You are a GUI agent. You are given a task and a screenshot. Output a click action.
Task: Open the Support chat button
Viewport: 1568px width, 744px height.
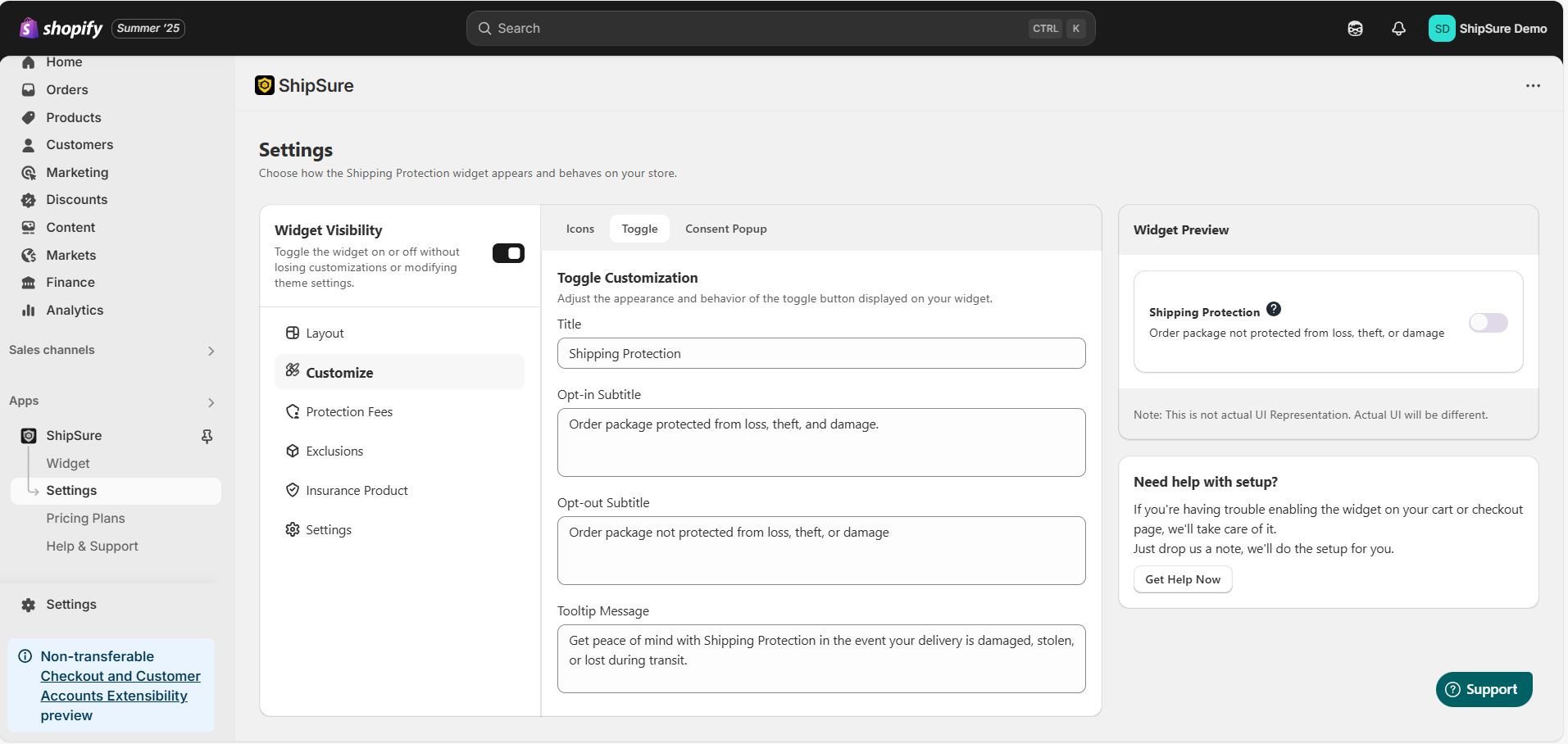[x=1484, y=690]
